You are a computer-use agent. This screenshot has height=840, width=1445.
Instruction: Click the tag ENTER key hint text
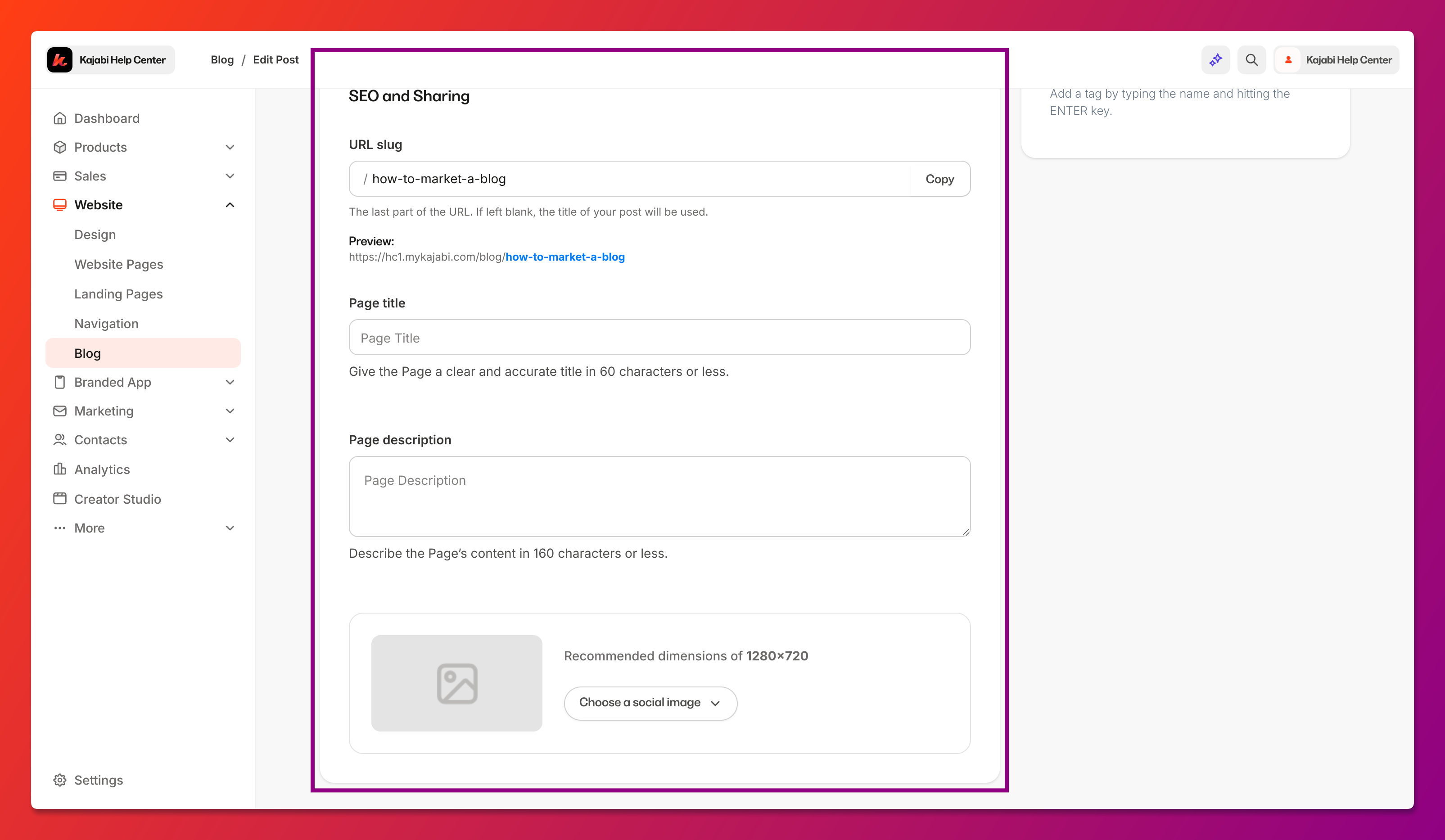point(1170,102)
